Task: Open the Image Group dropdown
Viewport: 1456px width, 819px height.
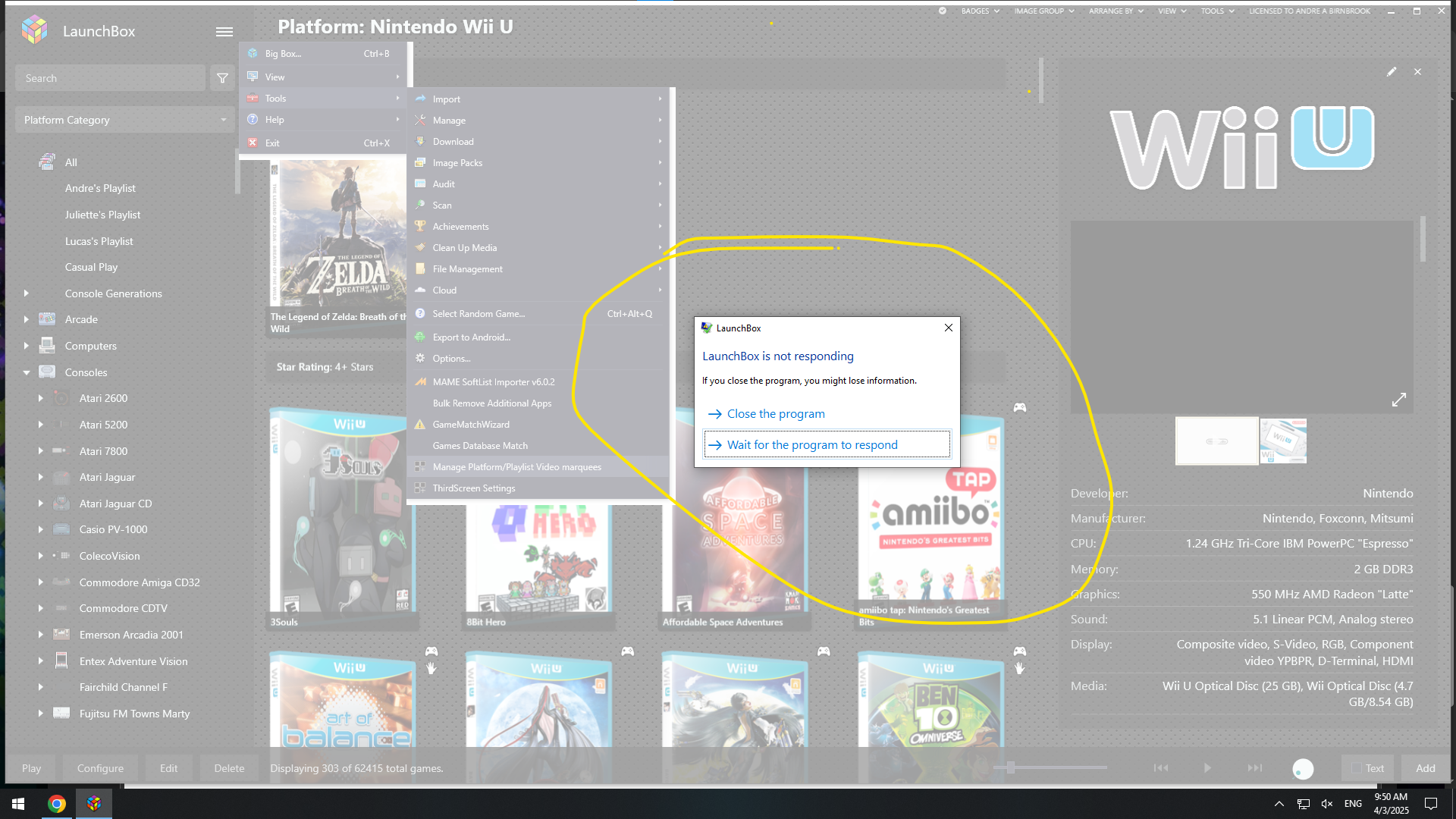Action: (x=1044, y=11)
